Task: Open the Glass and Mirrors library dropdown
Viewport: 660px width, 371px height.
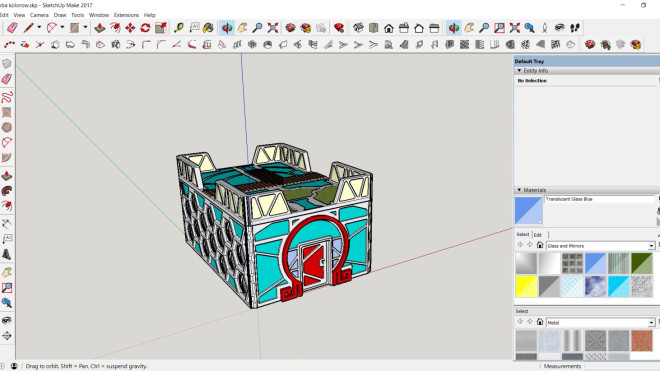Action: tap(651, 246)
